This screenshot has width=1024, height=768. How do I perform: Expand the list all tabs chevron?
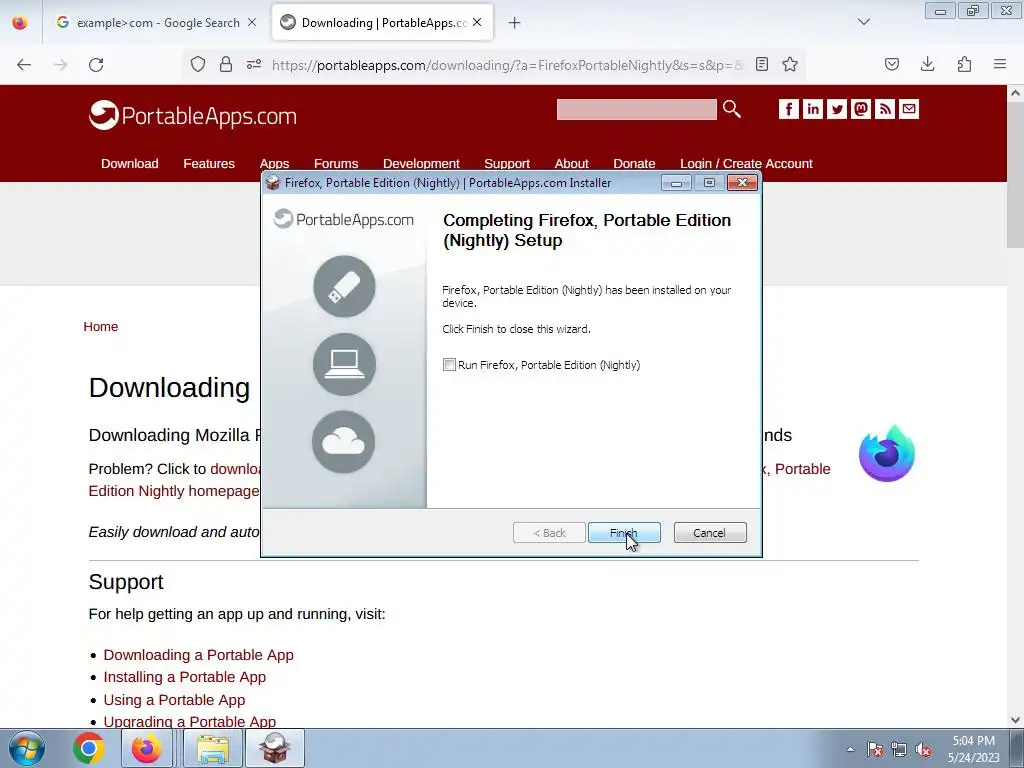[864, 22]
